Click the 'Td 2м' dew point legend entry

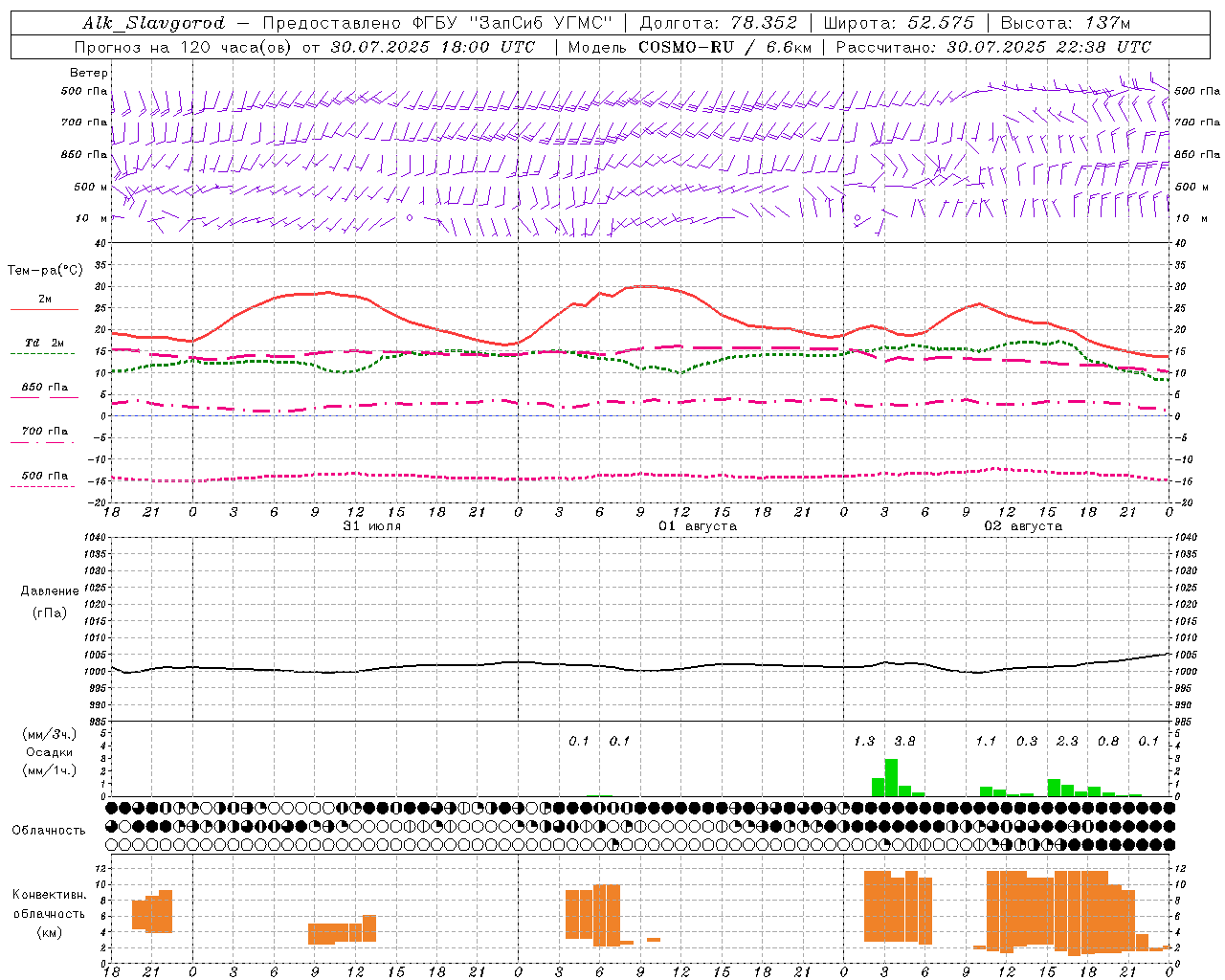point(45,343)
